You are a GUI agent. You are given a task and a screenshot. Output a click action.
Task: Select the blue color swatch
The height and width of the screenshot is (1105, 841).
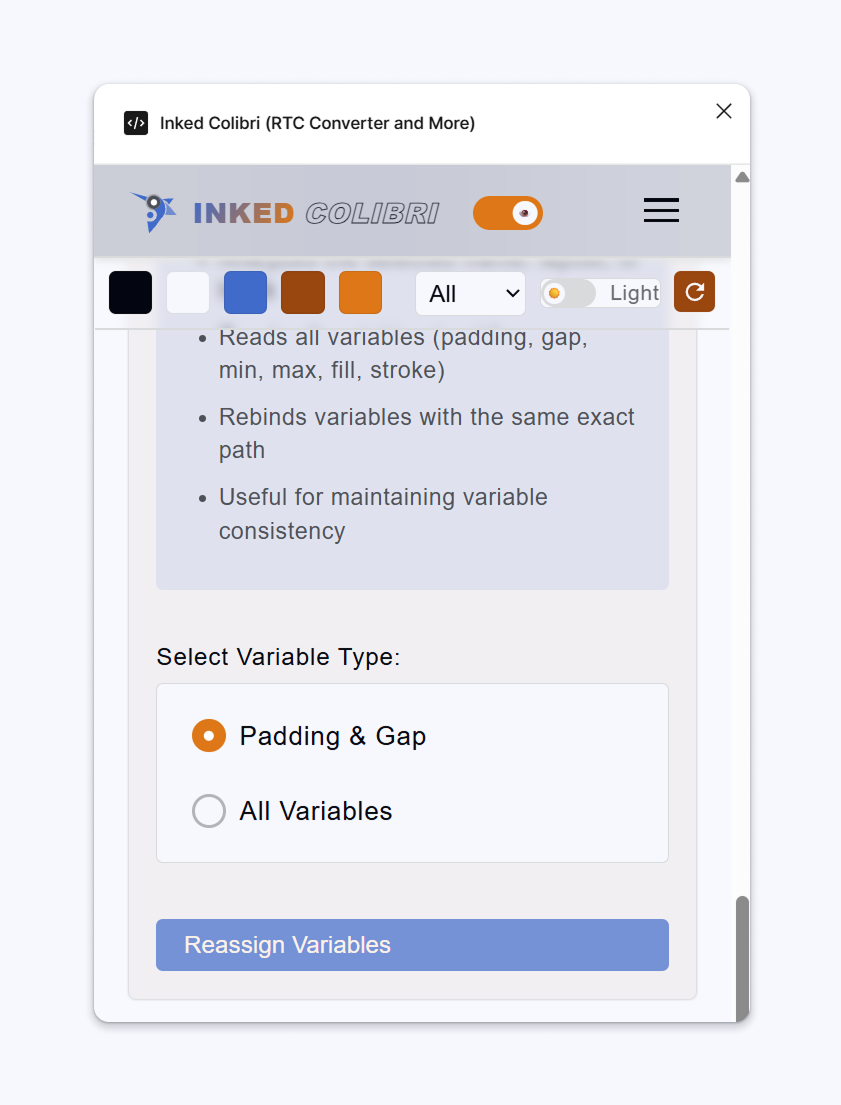(x=245, y=292)
